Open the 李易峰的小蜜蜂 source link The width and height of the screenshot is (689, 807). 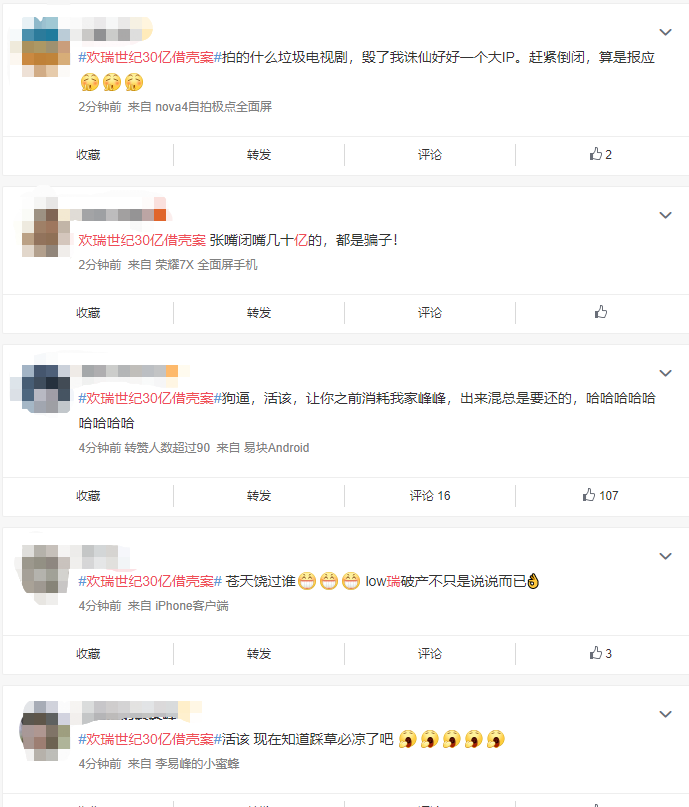click(198, 764)
